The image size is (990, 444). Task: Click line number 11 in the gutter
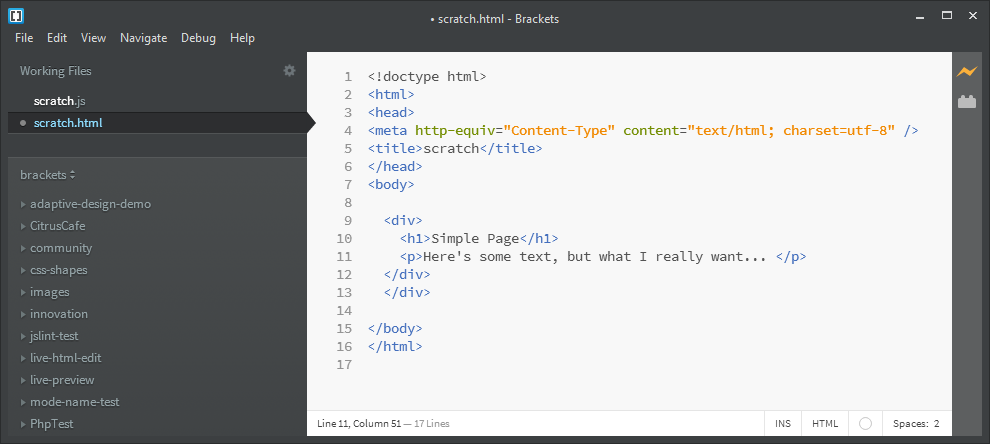(344, 257)
